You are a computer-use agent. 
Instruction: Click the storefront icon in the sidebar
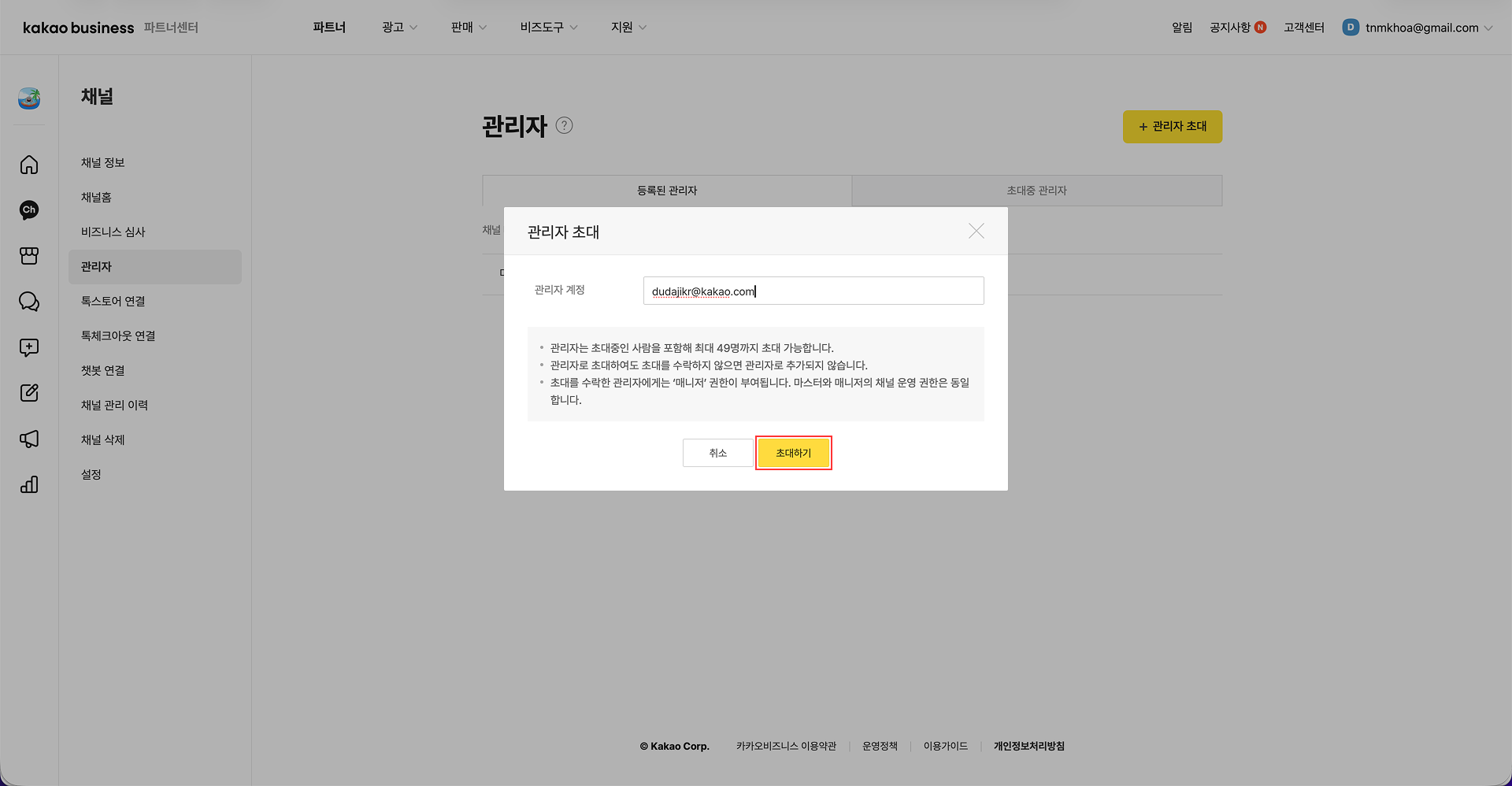click(29, 255)
